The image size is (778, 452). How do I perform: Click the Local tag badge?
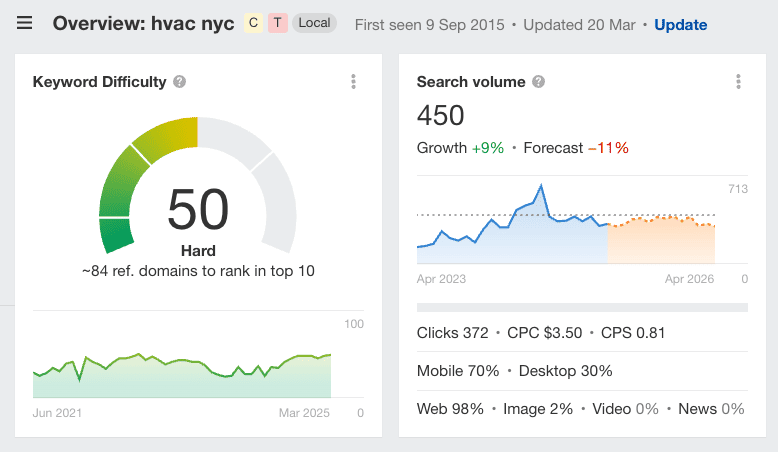(315, 24)
